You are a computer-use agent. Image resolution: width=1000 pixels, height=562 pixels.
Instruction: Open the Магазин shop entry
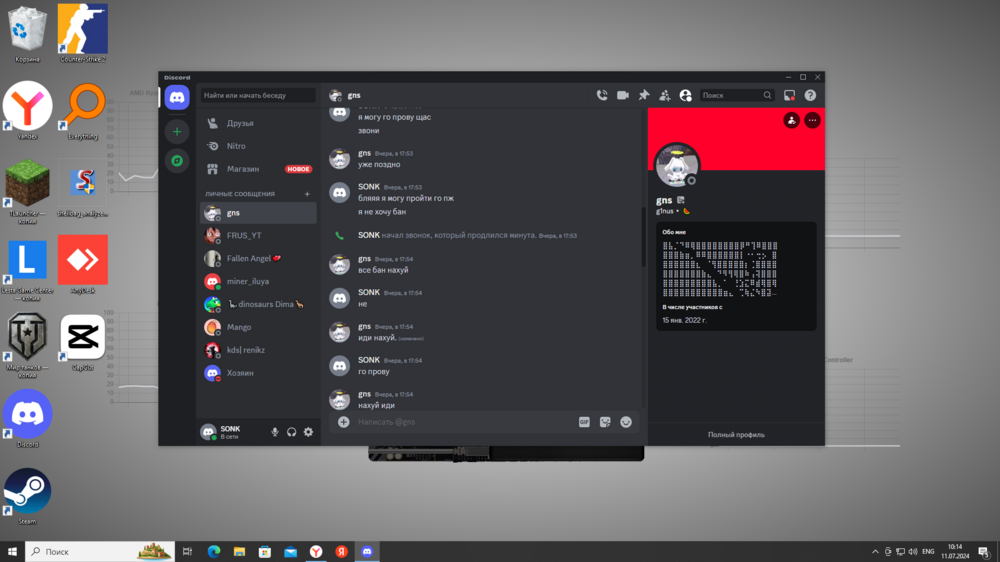(258, 169)
